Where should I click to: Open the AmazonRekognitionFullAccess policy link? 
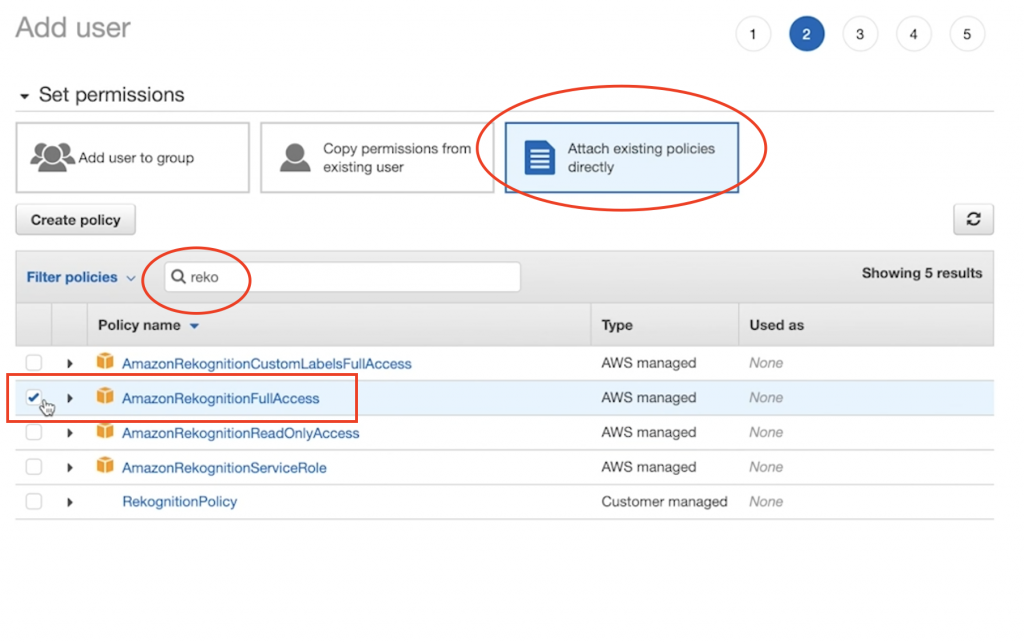tap(221, 398)
